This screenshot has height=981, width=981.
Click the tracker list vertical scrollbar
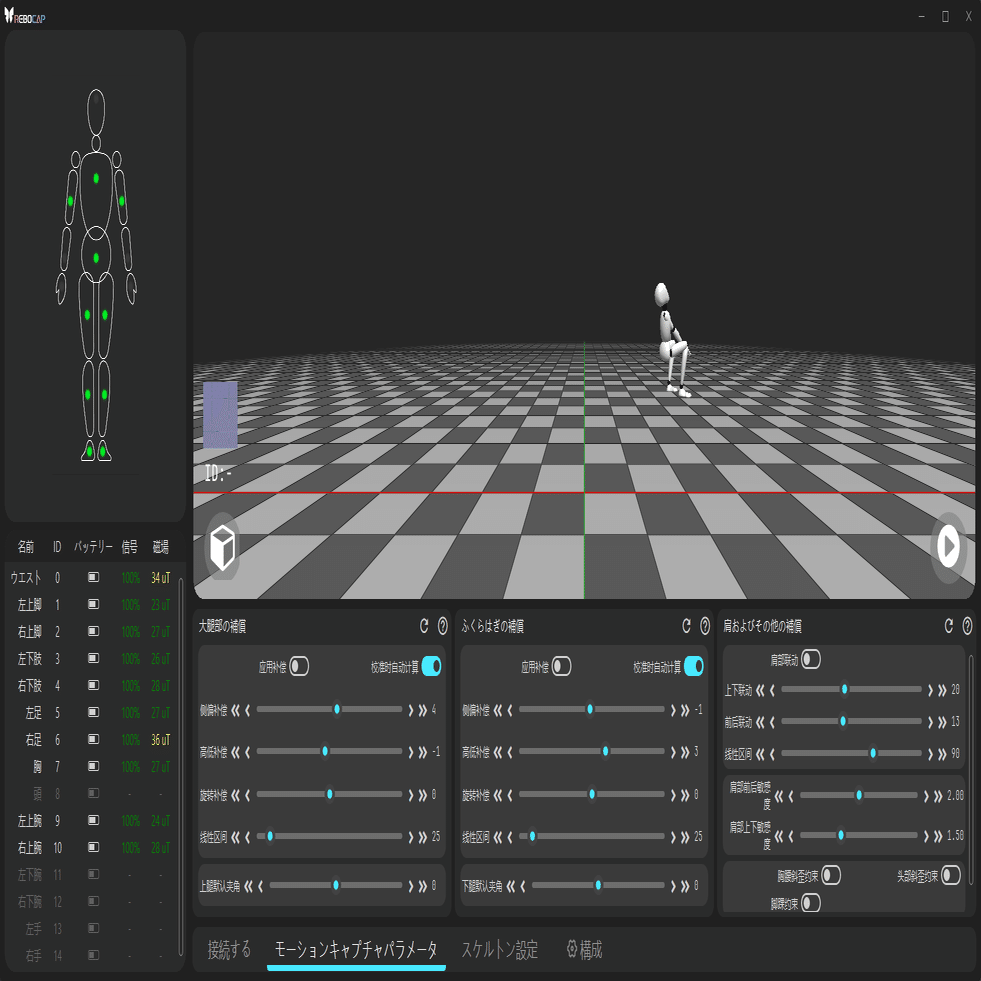pyautogui.click(x=181, y=766)
